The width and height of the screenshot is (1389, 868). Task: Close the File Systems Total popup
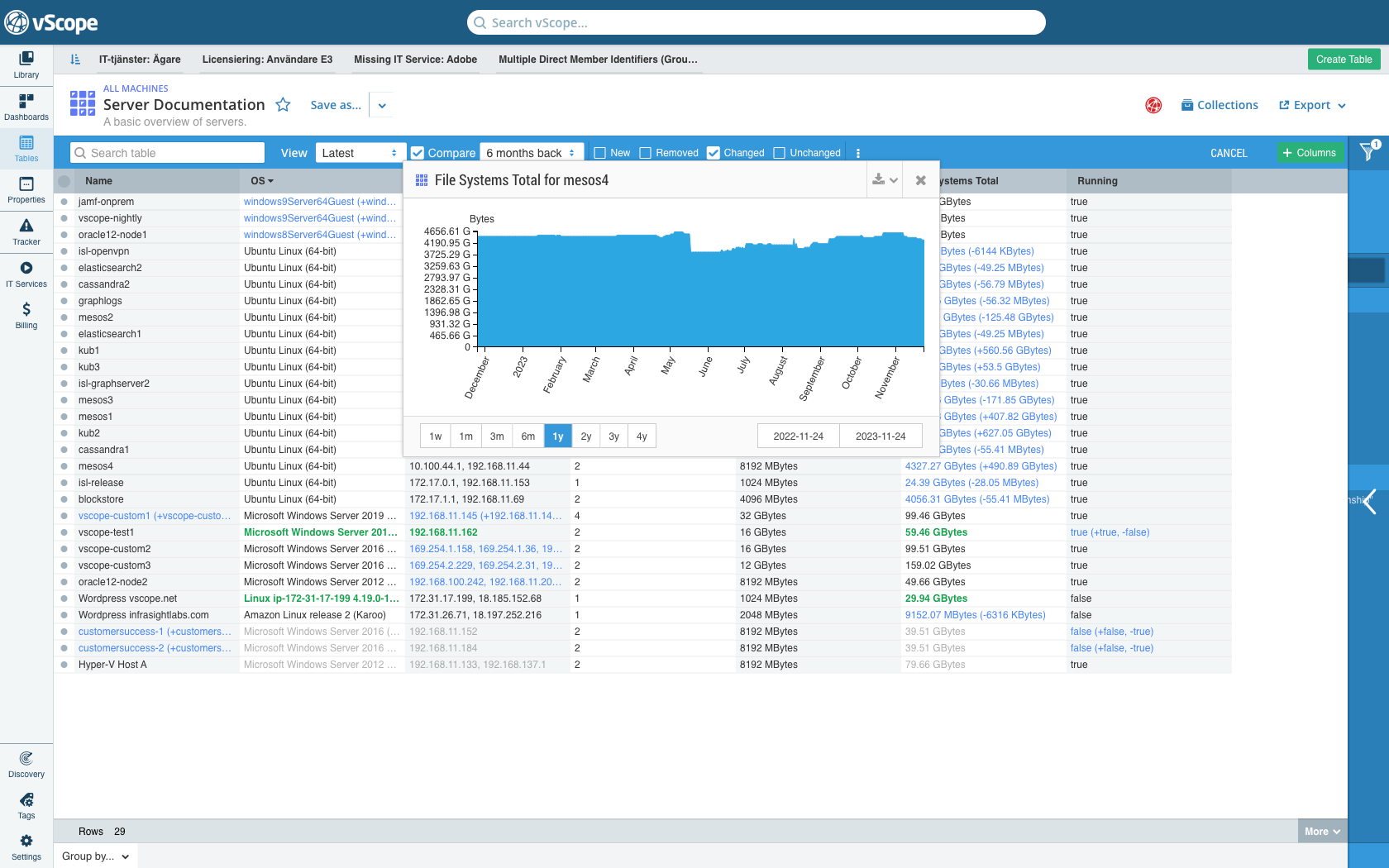tap(920, 180)
